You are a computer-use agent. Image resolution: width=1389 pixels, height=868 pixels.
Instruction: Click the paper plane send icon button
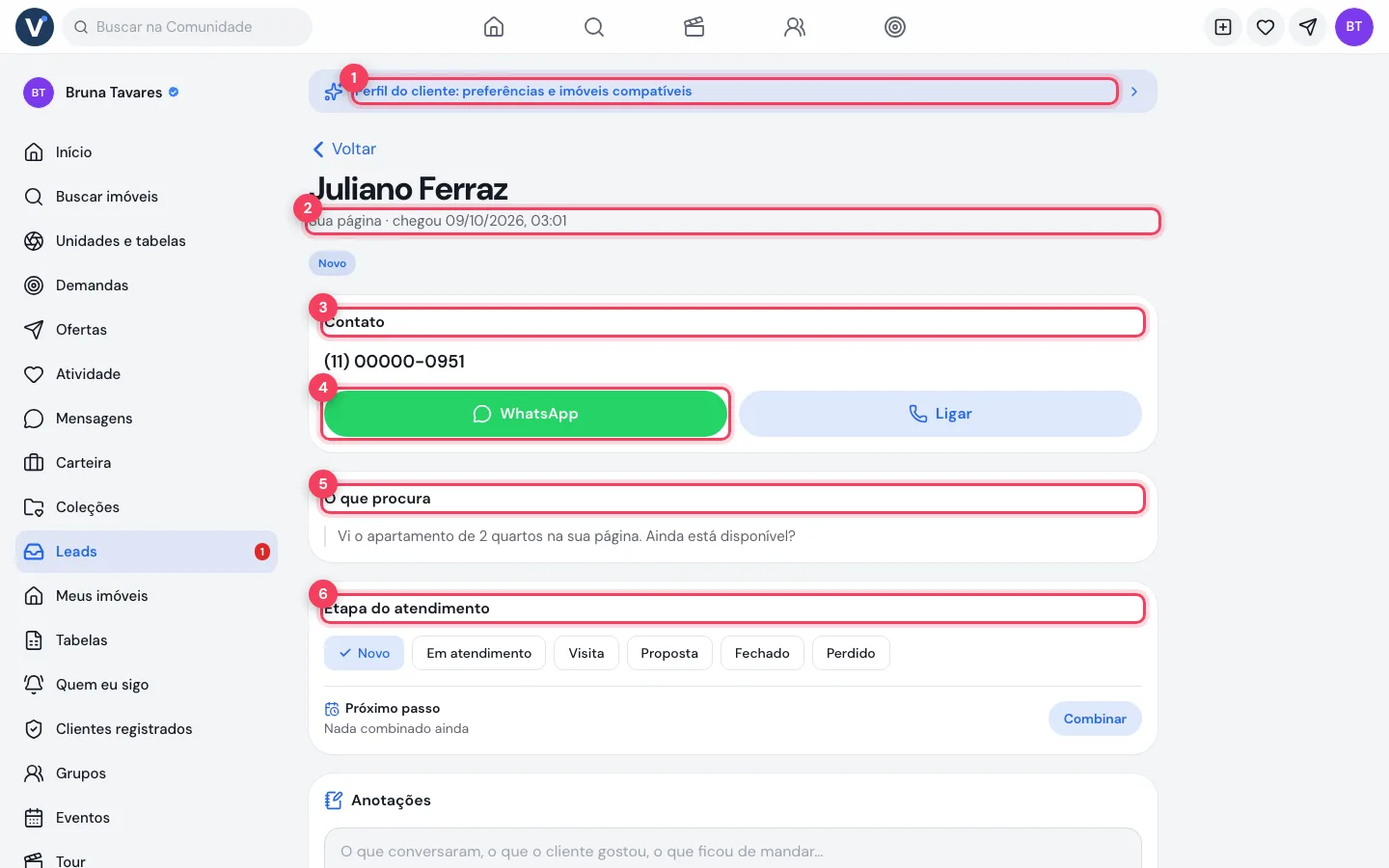point(1308,27)
